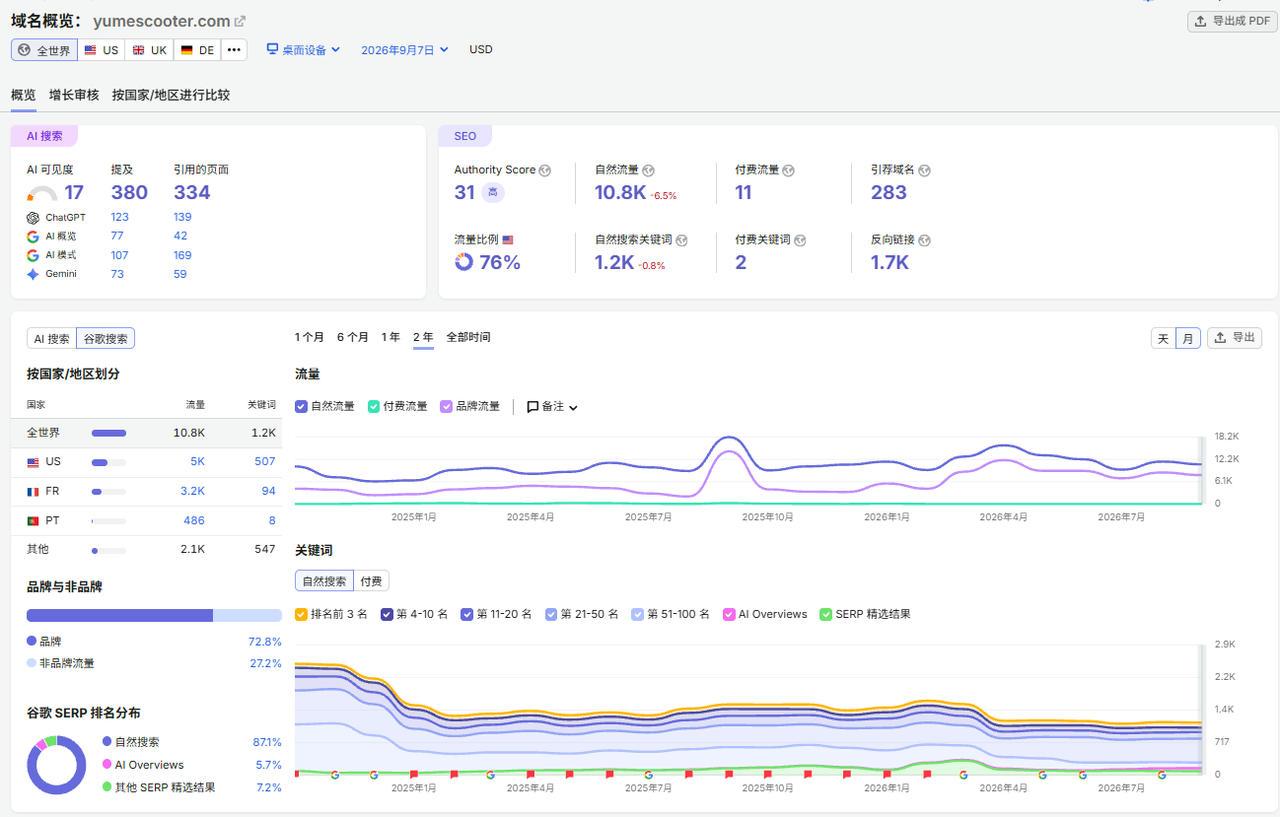Click the brand versus non-brand bar

154,616
